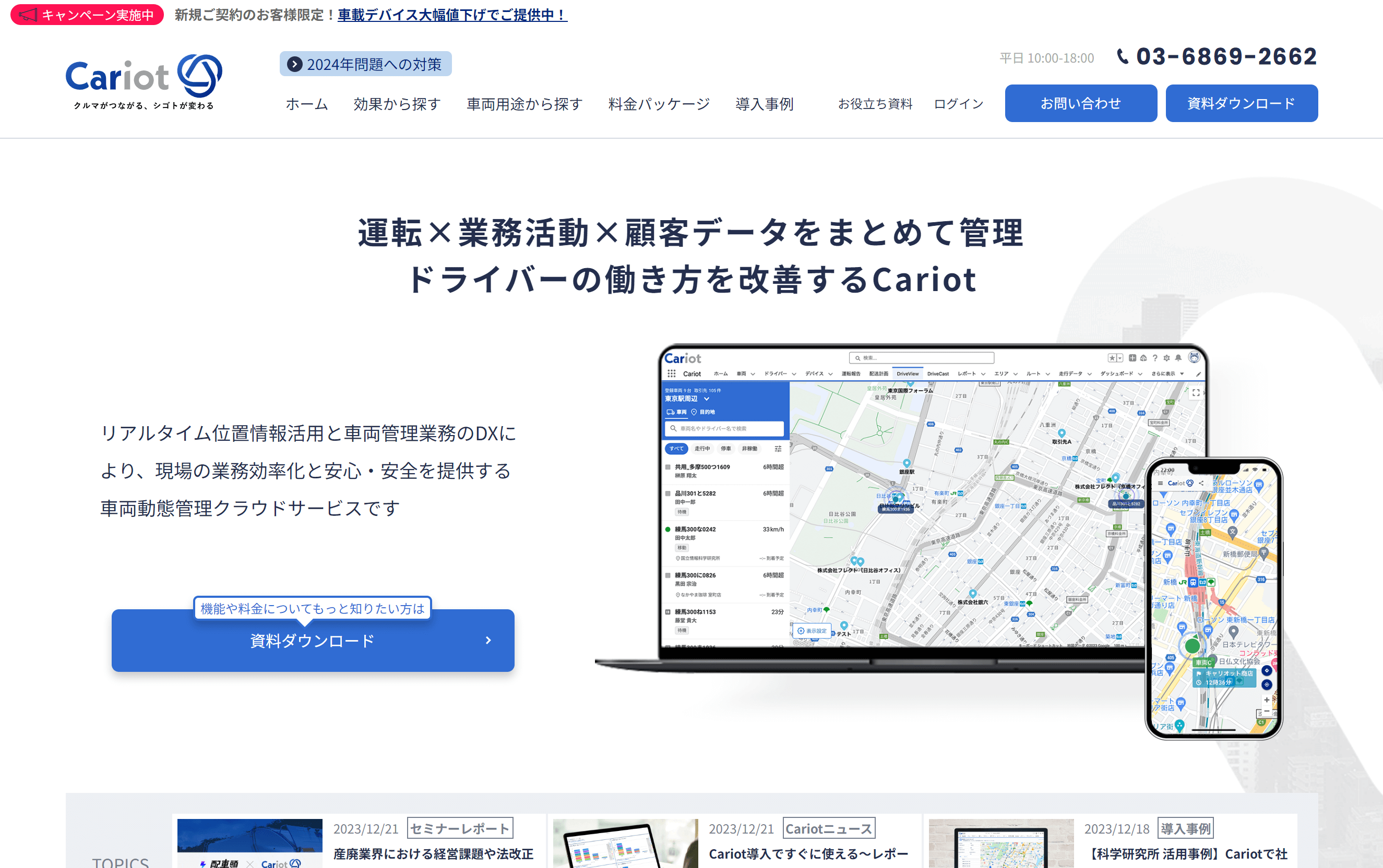Click the 機能や料金についてもっと知りたい方は tooltip
Image resolution: width=1383 pixels, height=868 pixels.
313,609
